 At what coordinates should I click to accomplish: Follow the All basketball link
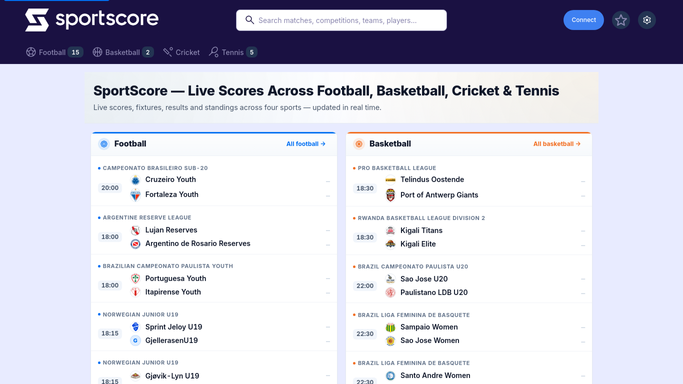point(557,144)
